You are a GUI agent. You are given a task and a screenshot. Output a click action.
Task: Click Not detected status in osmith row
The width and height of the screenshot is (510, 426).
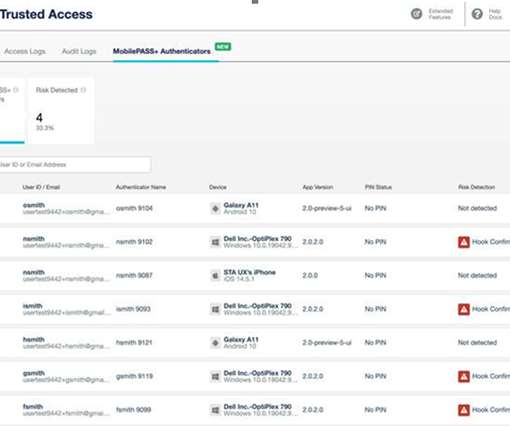(477, 208)
